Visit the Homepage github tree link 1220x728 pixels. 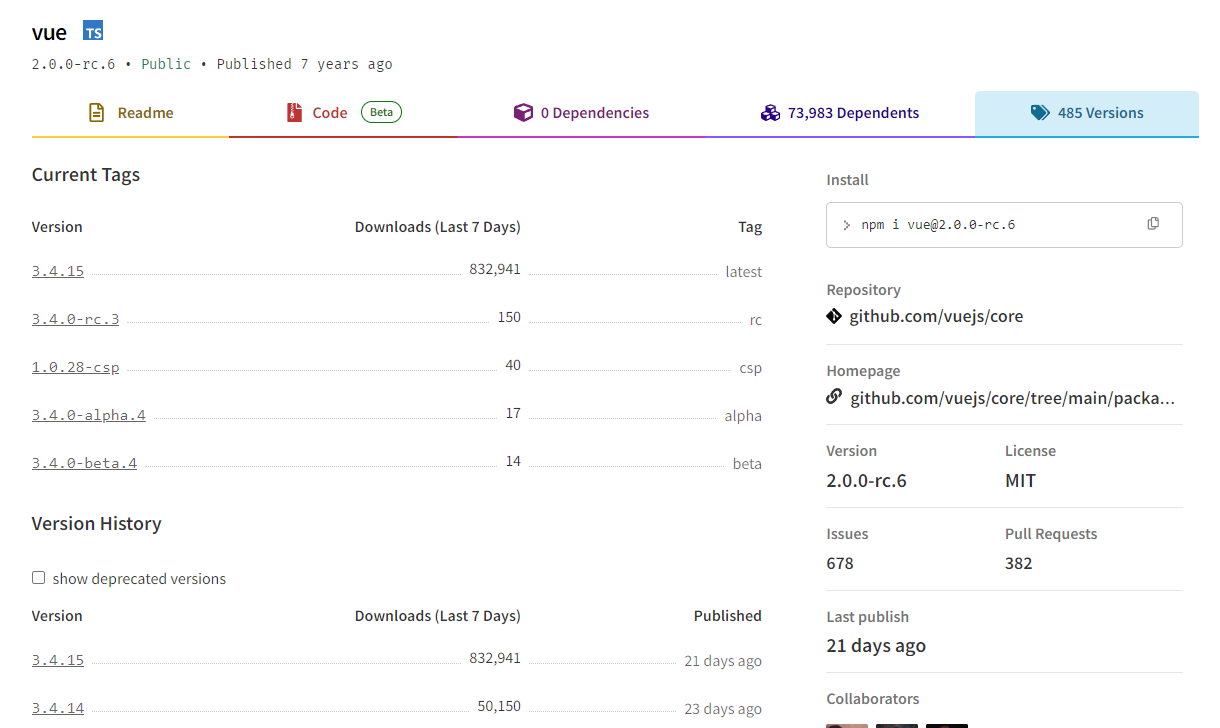pyautogui.click(x=1012, y=398)
